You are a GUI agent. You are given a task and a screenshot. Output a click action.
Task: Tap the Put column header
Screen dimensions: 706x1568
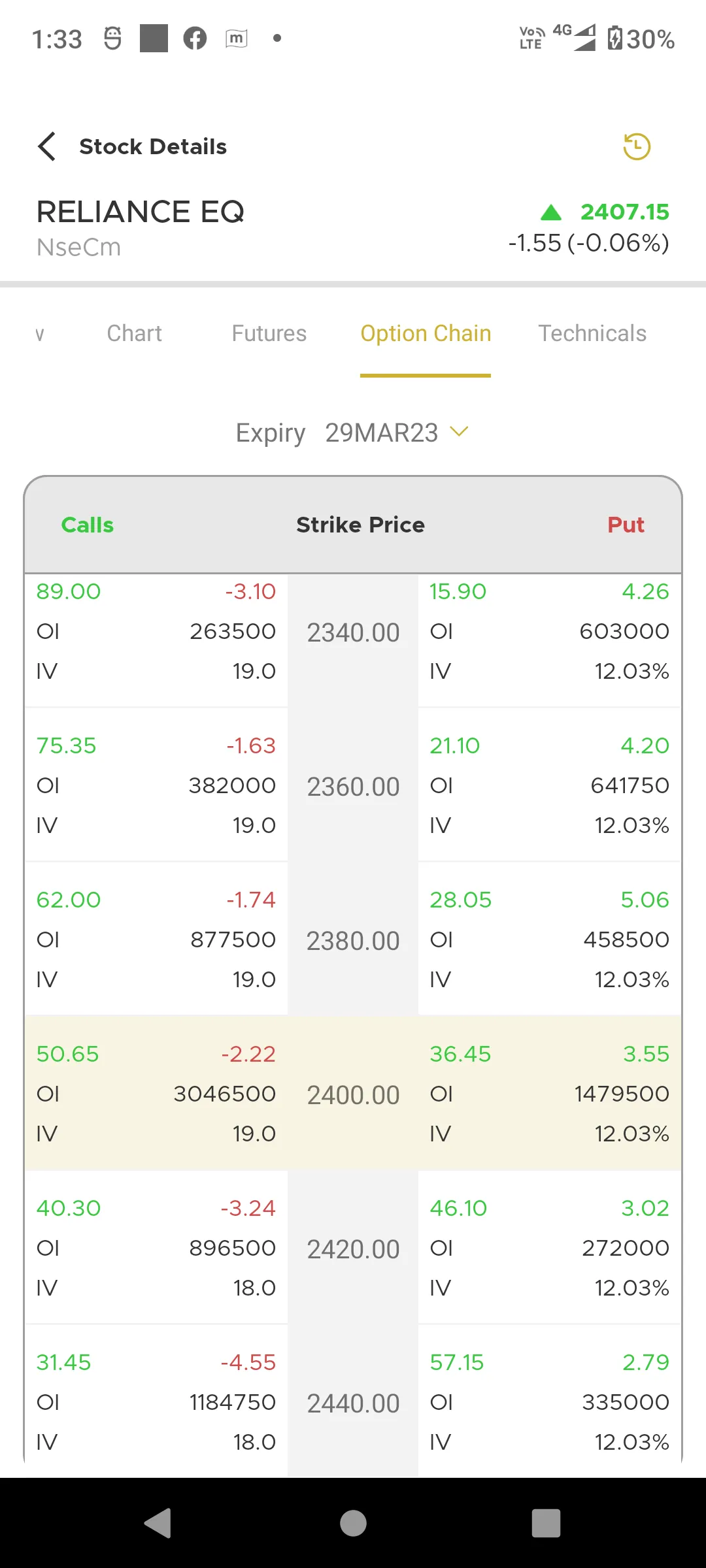(626, 525)
